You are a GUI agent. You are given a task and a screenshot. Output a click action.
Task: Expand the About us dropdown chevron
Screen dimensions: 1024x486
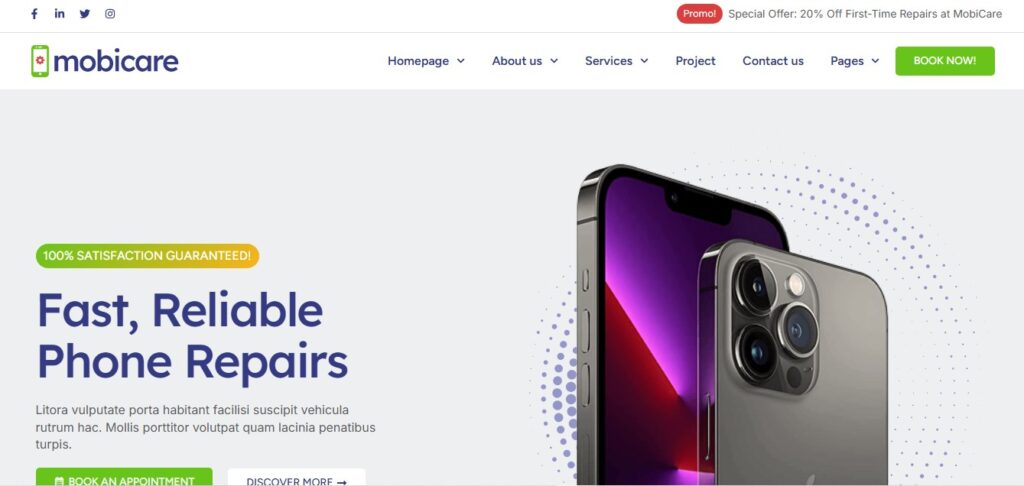[x=554, y=61]
